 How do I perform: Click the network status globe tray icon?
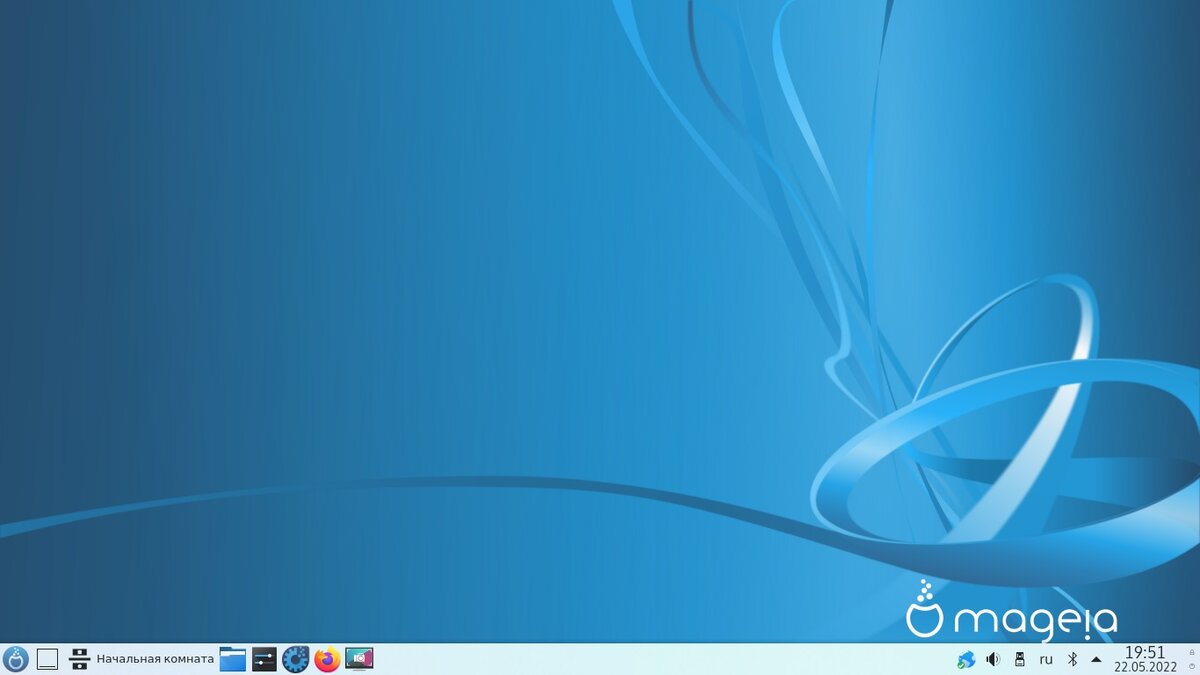click(x=966, y=659)
